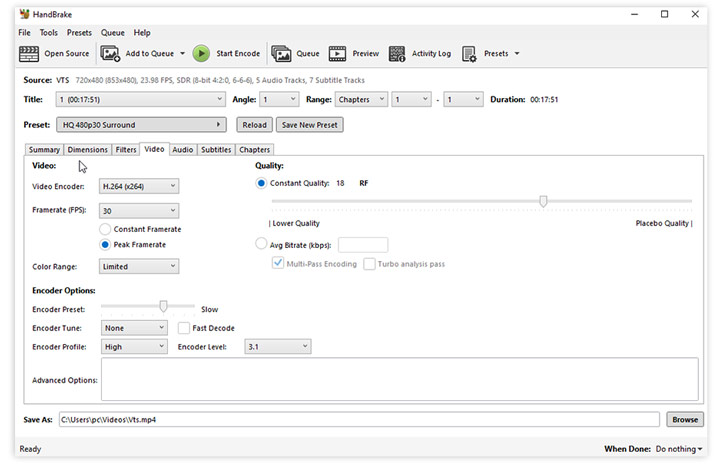720x466 pixels.
Task: Switch to the Chapters tab
Action: point(254,150)
